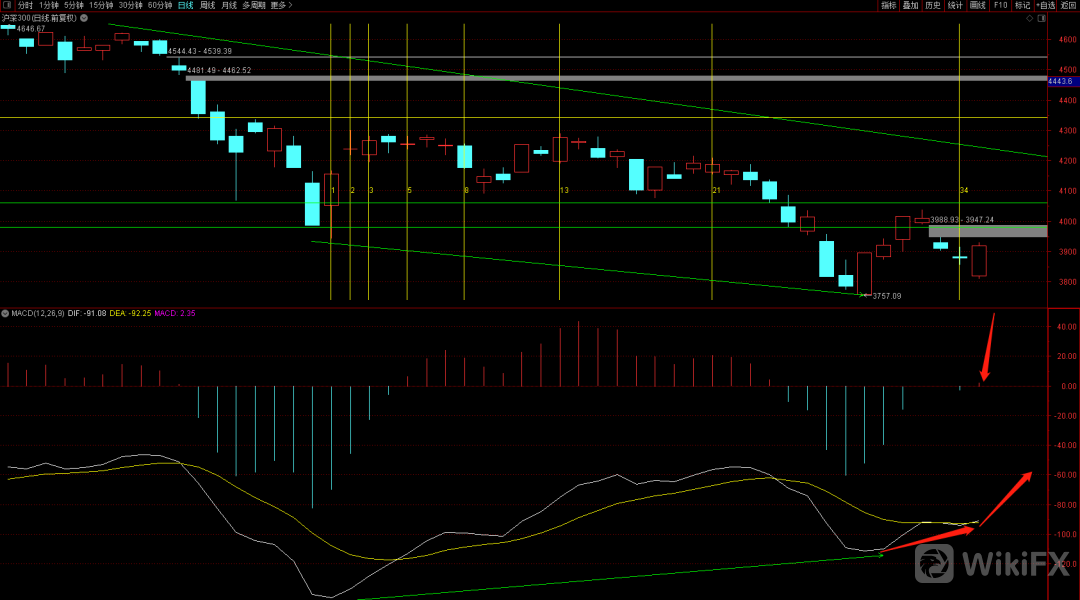Click the 3757.09 low price marker

886,296
